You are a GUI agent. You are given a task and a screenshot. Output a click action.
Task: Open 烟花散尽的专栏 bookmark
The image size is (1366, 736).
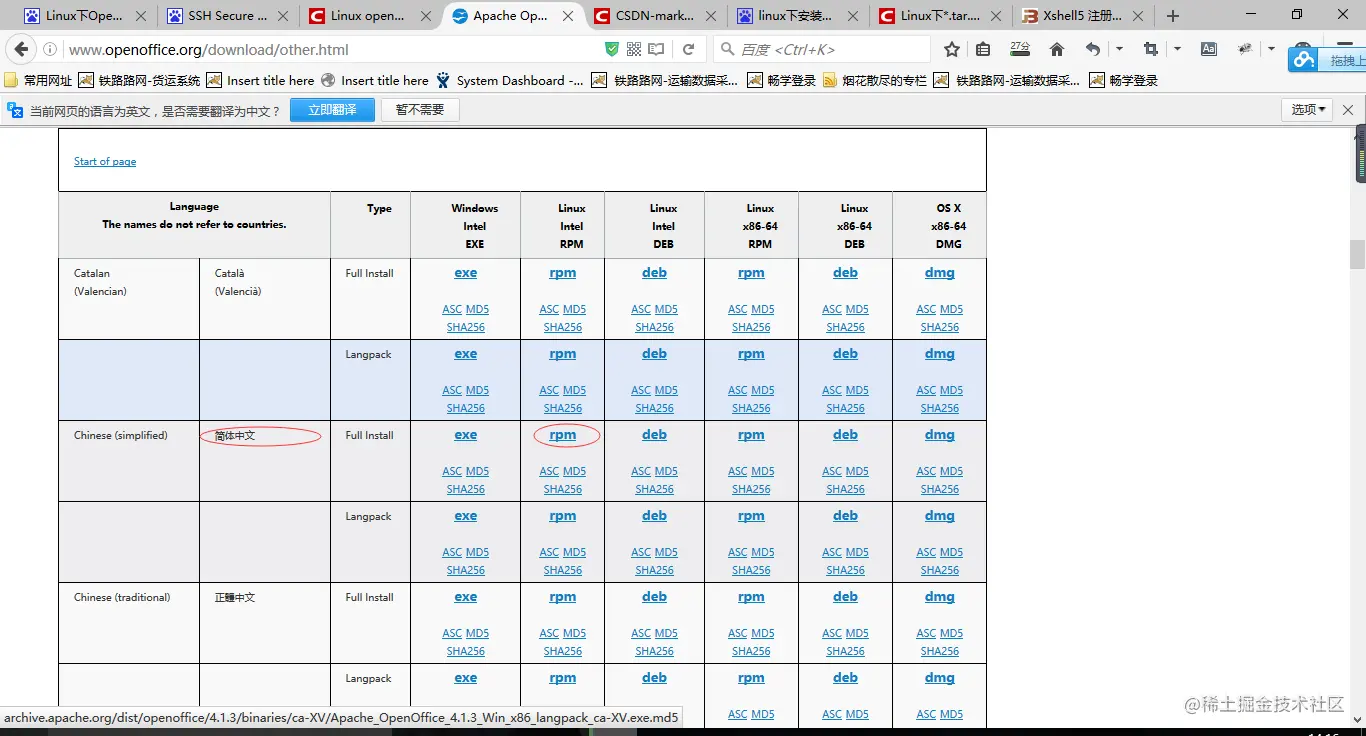point(875,80)
